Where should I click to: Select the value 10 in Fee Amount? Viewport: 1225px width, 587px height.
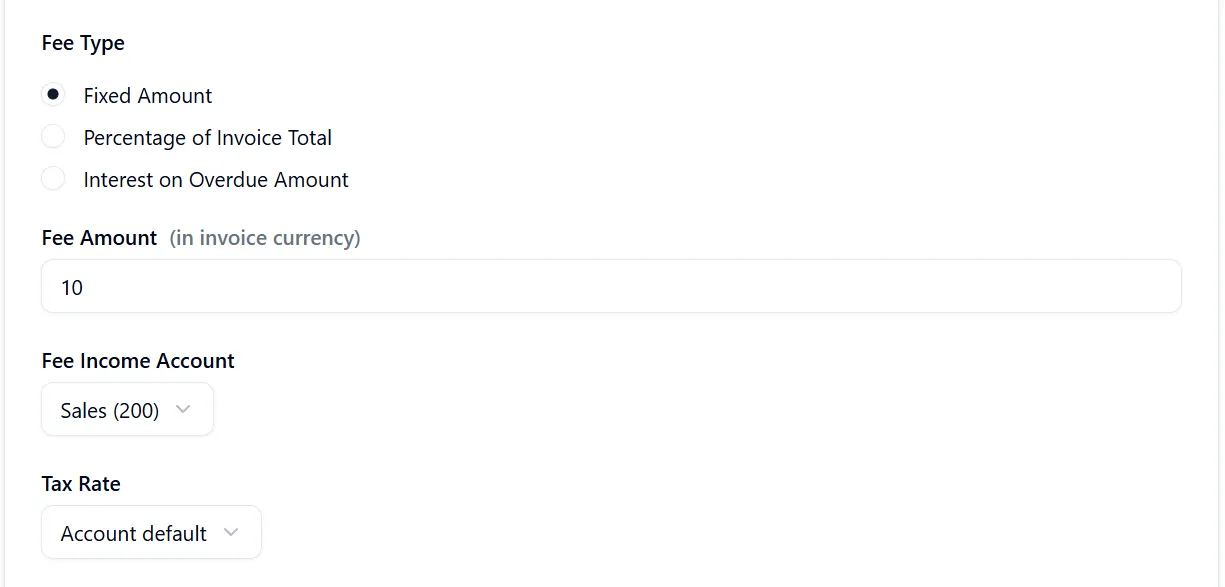coord(71,287)
